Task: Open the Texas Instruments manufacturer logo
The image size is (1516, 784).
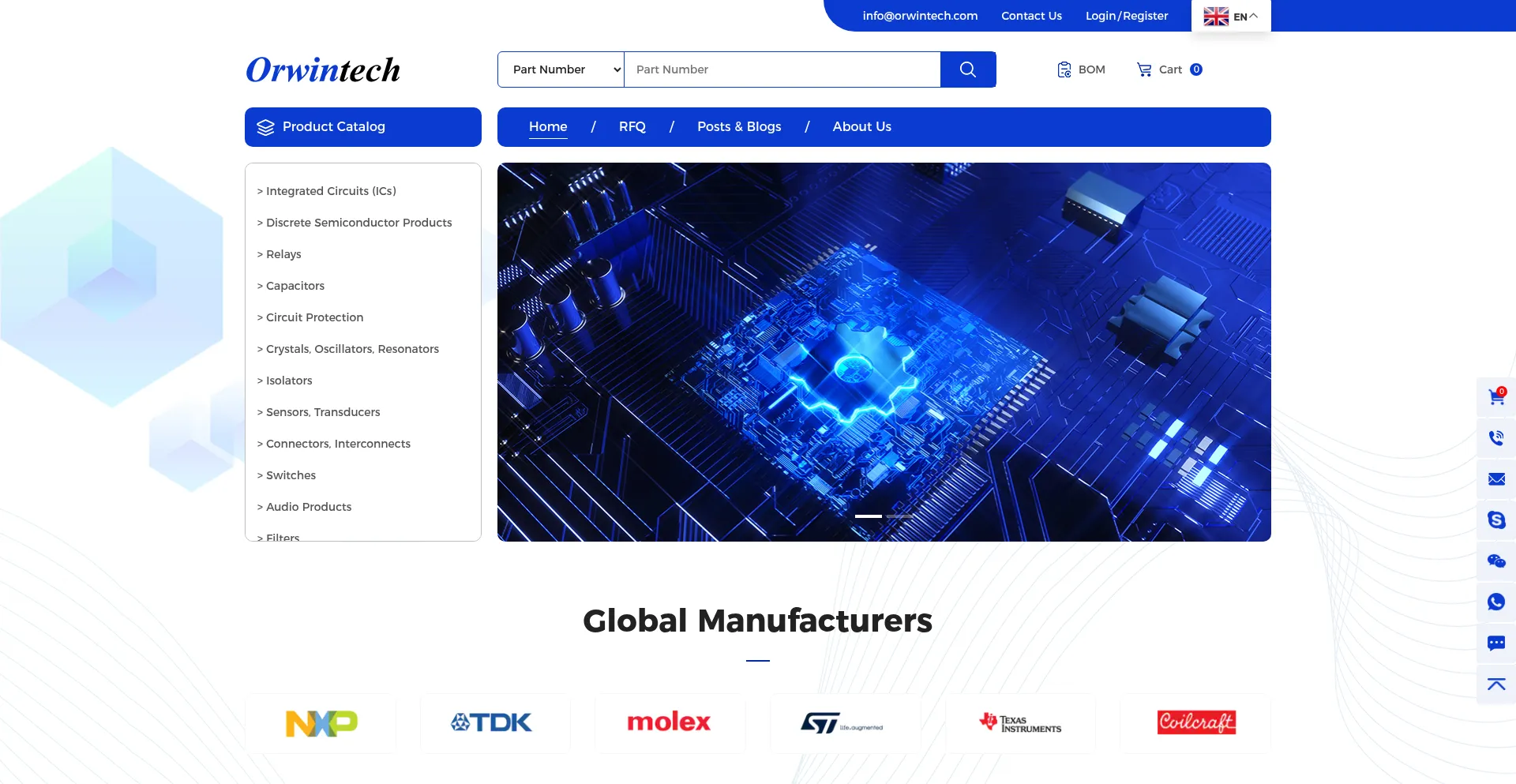Action: (1020, 723)
